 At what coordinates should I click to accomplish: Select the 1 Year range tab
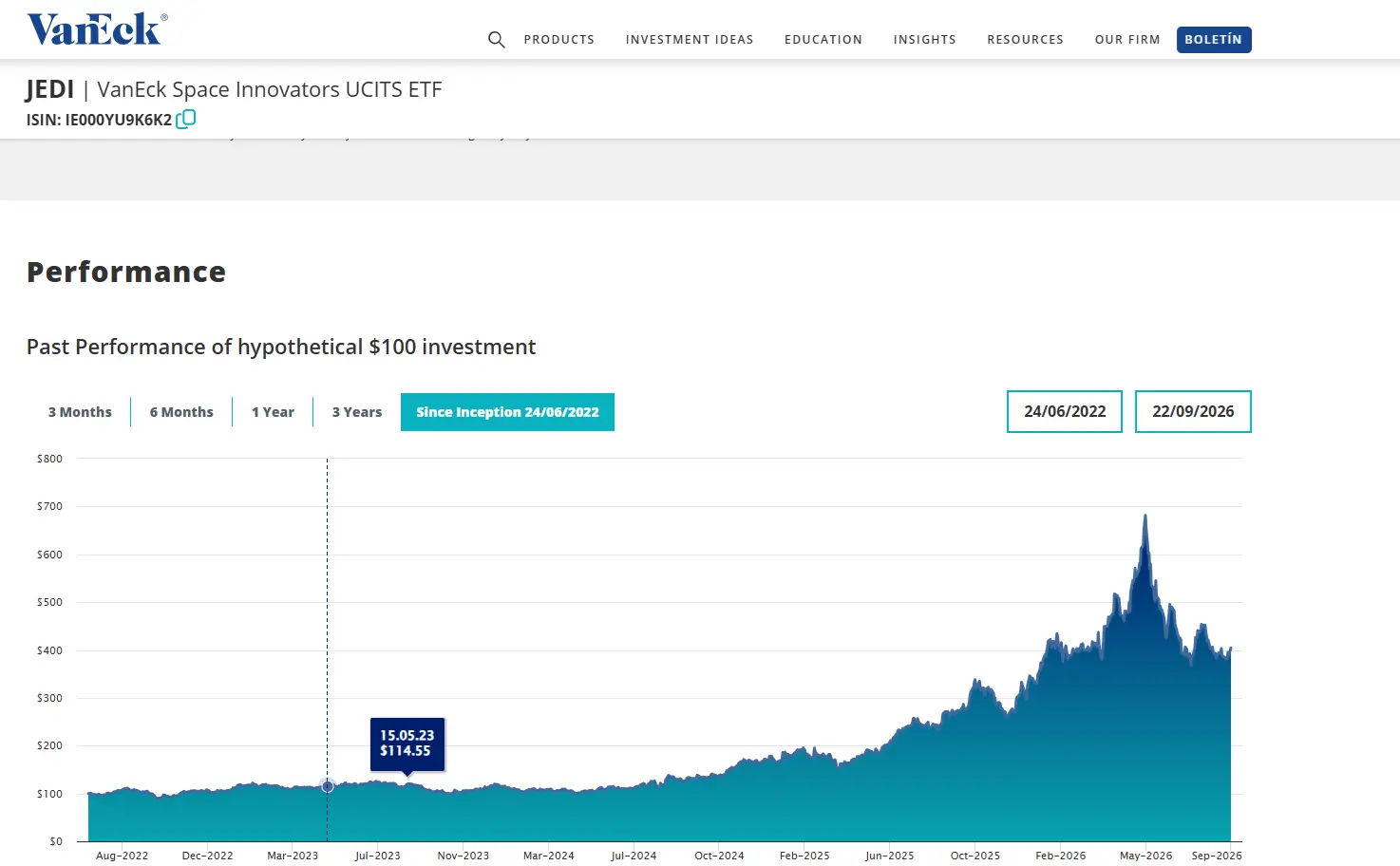[273, 412]
